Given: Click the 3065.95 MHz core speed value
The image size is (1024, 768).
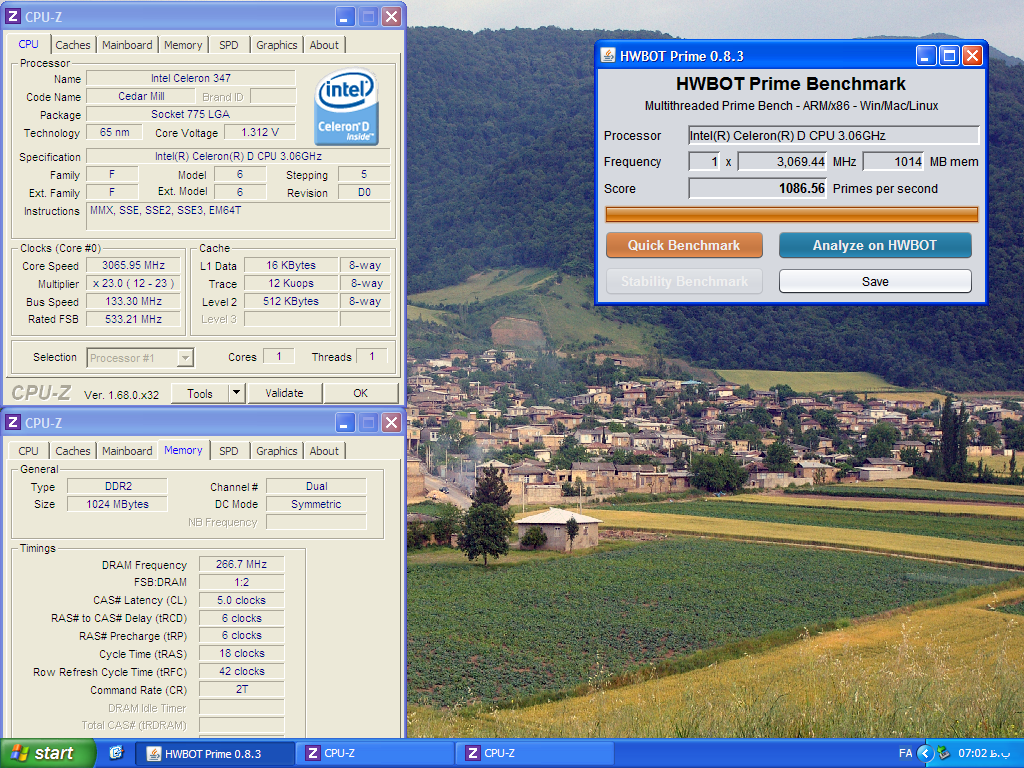Looking at the screenshot, I should (x=133, y=265).
